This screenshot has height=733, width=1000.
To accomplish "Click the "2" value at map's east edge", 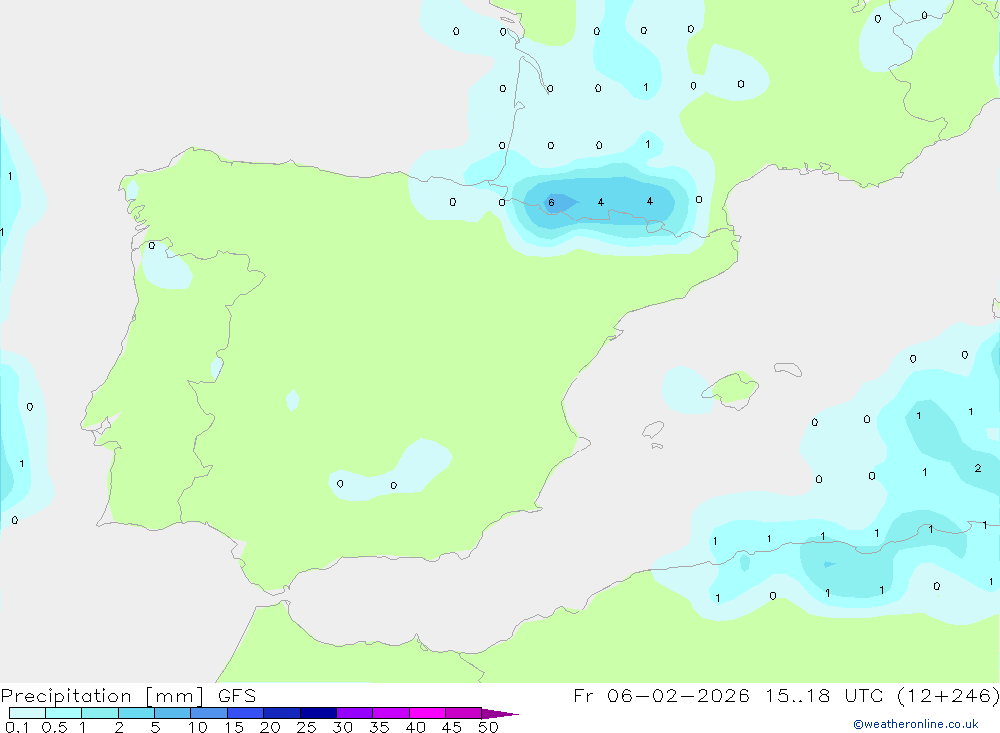I will coord(978,468).
